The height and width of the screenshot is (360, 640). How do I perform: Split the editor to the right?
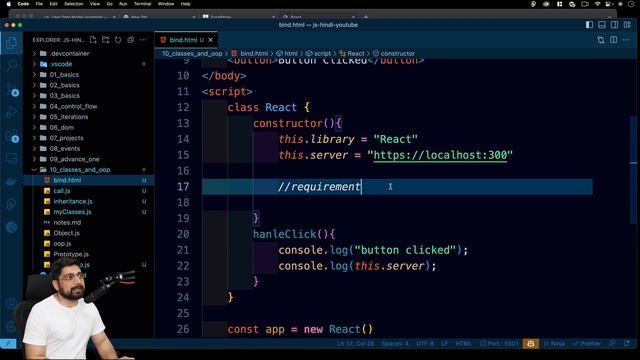click(613, 40)
